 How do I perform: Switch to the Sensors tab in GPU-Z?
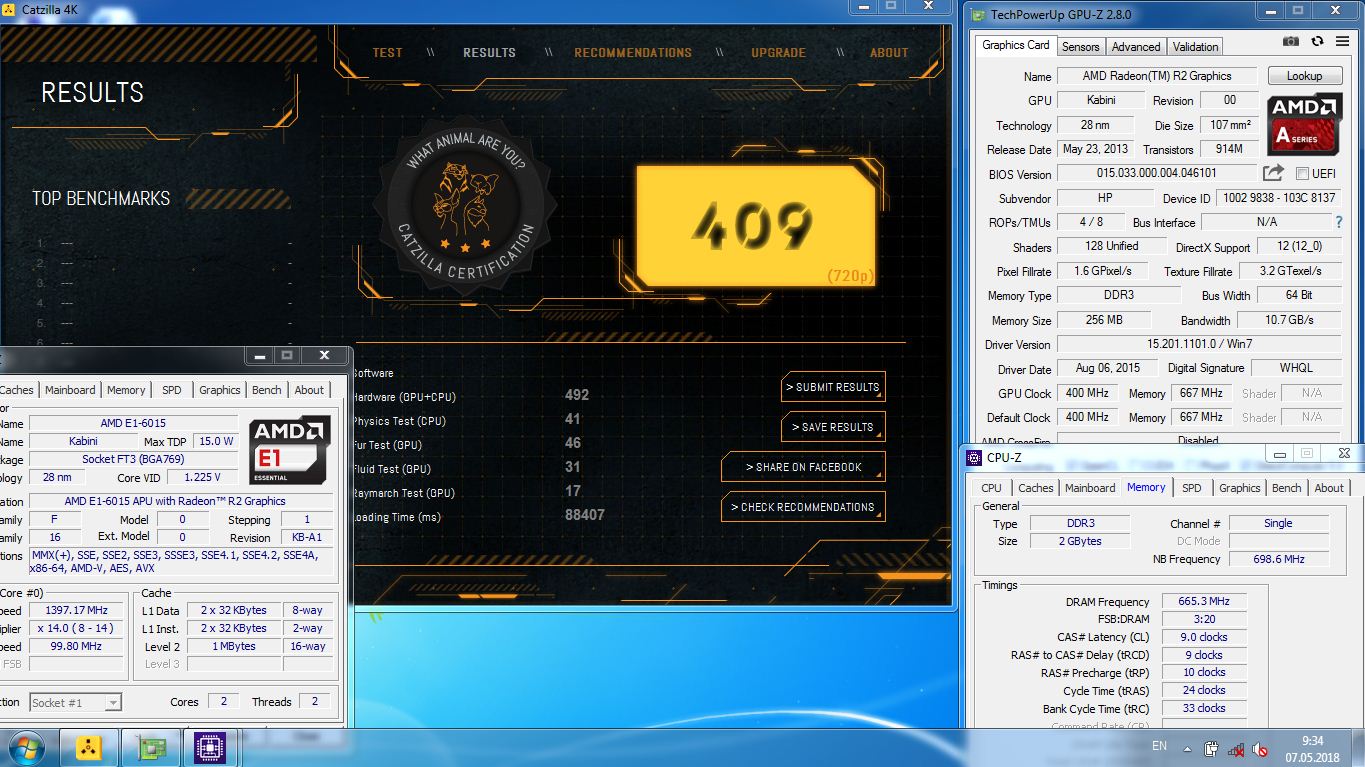[1080, 46]
